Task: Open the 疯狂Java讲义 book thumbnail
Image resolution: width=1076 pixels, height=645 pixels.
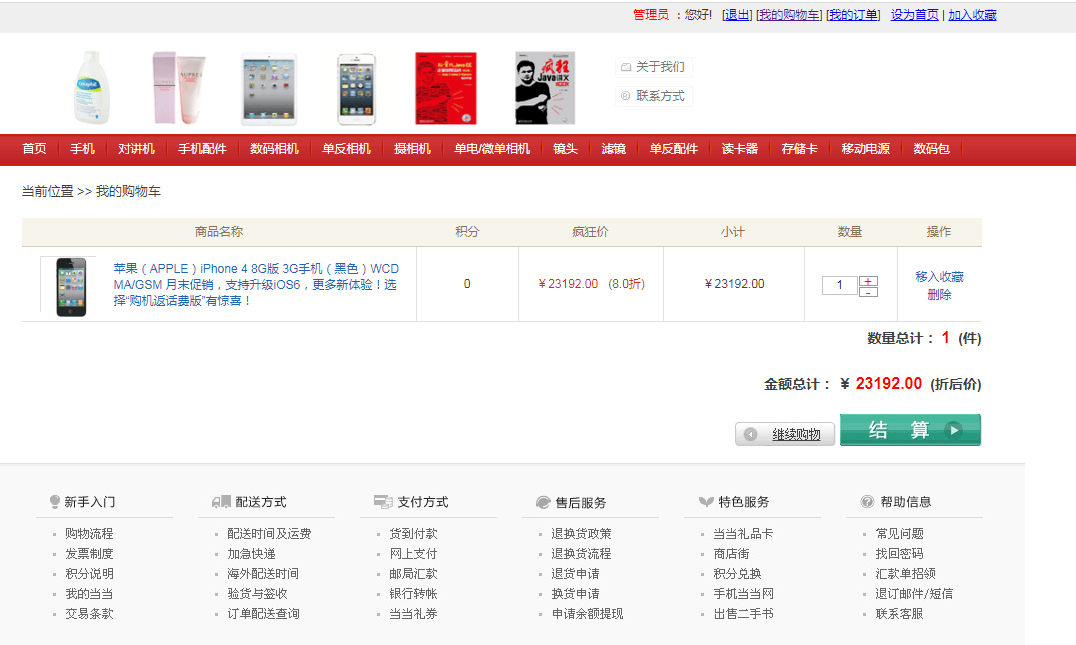Action: (x=545, y=88)
